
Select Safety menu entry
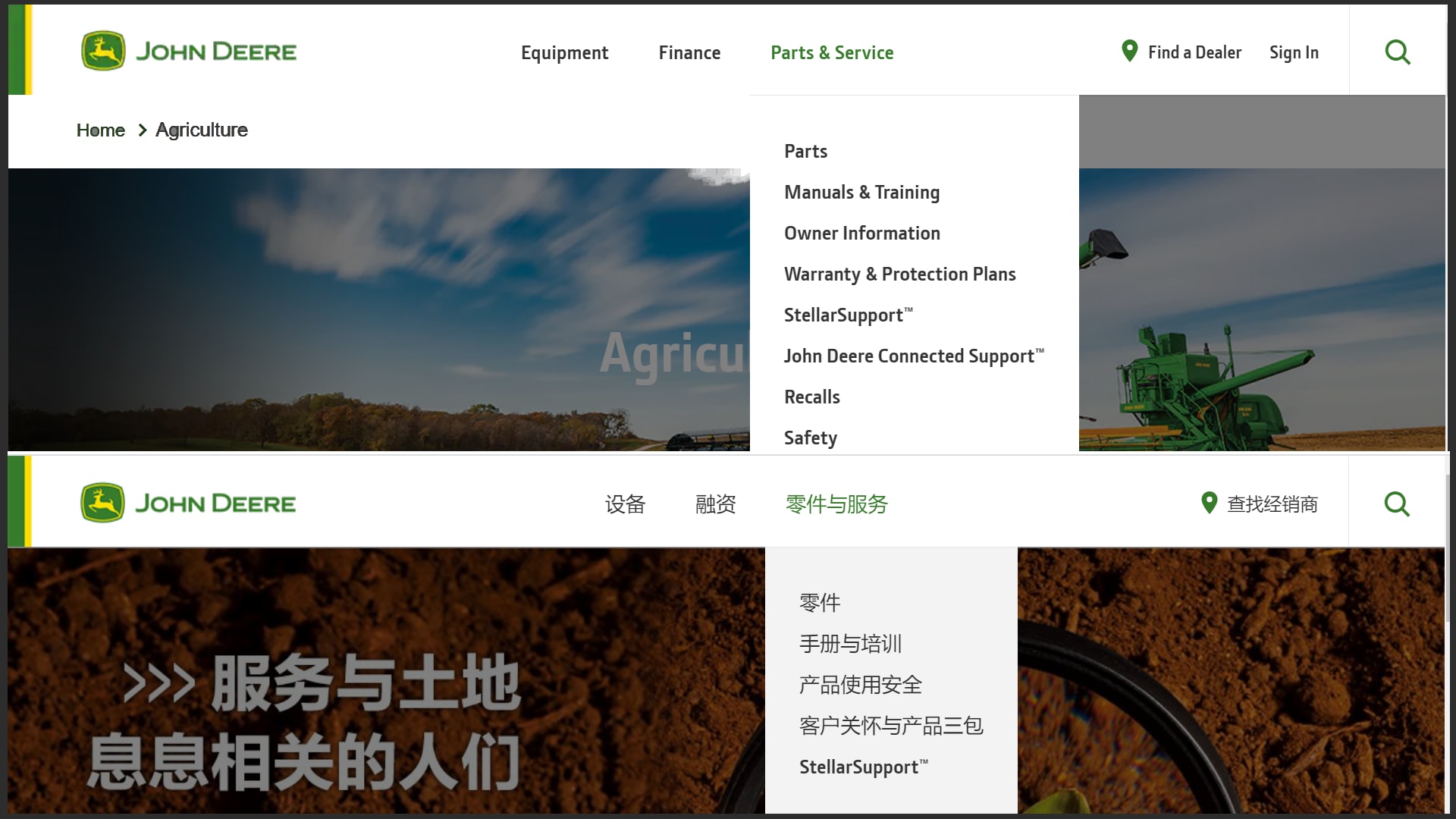click(x=810, y=438)
